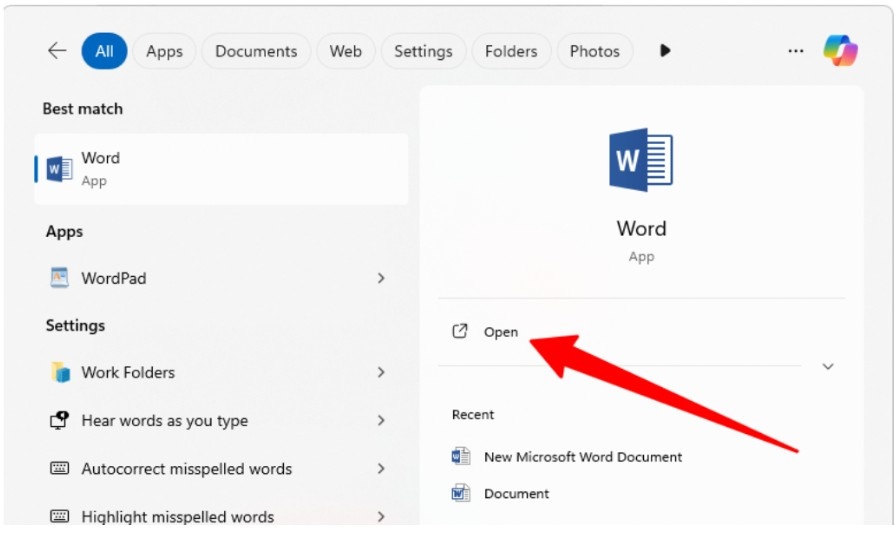The image size is (894, 535).
Task: Open the three-dot more options menu
Action: click(x=795, y=51)
